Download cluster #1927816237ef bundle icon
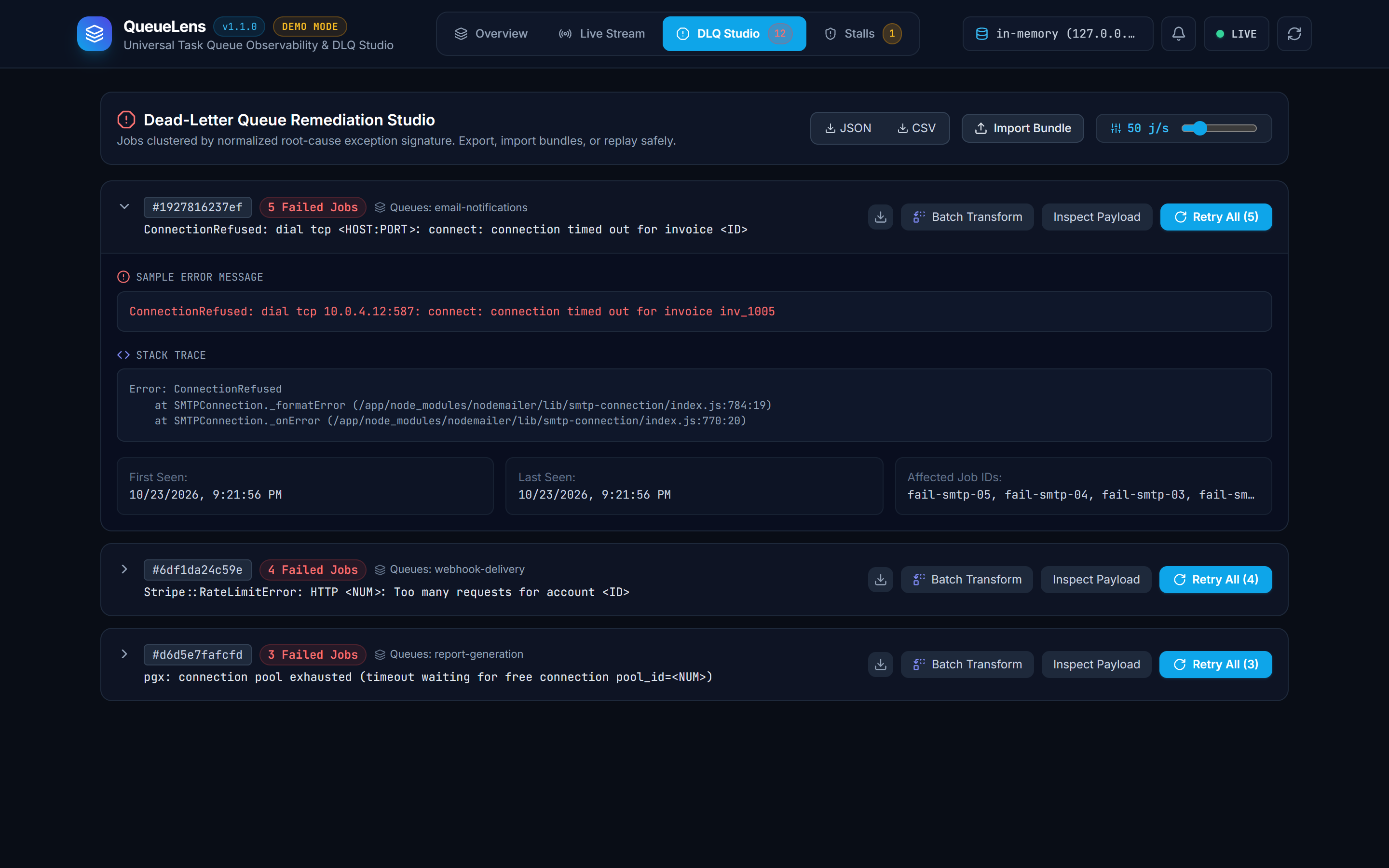This screenshot has height=868, width=1389. 881,217
